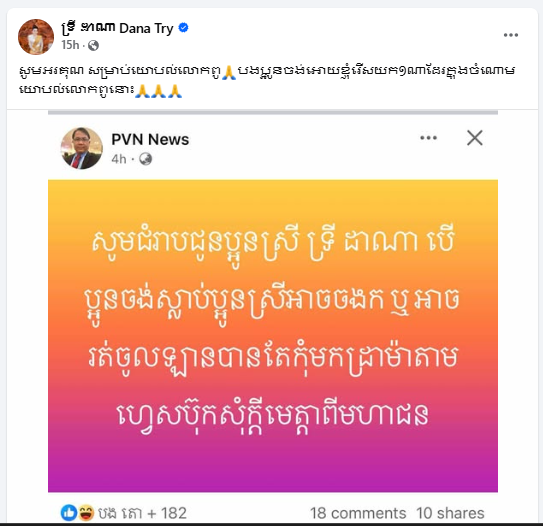Click the gray bar above the PVN News post
This screenshot has width=543, height=526.
[273, 112]
